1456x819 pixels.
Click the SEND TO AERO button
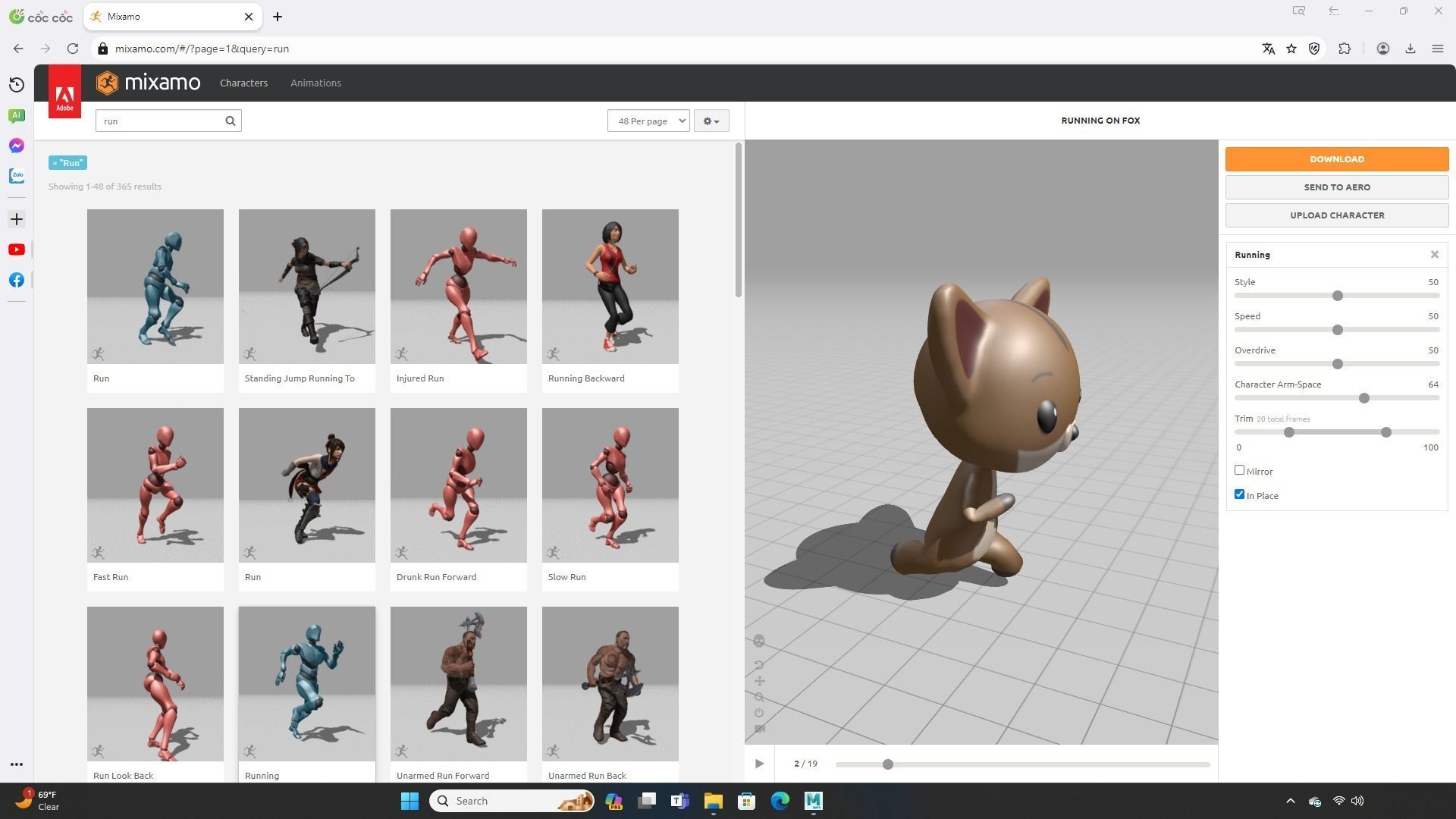tap(1337, 187)
